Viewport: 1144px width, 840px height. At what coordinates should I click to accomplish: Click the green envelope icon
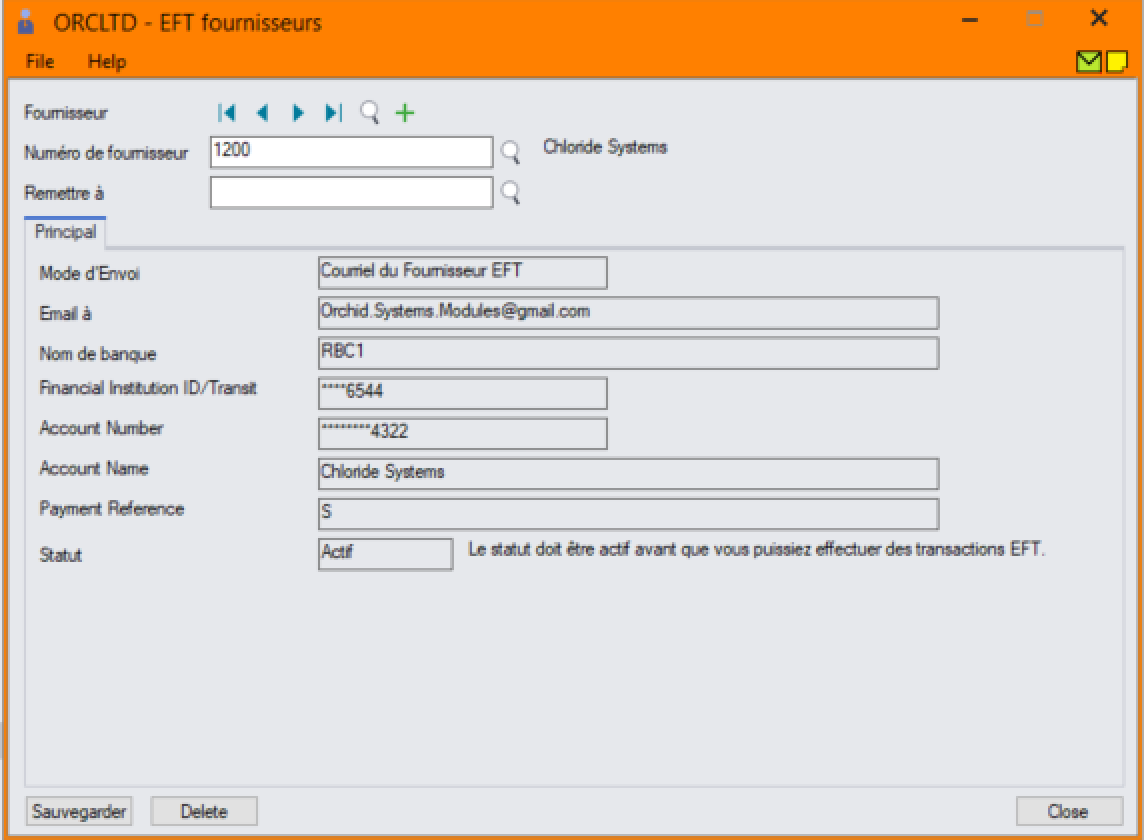(x=1083, y=63)
